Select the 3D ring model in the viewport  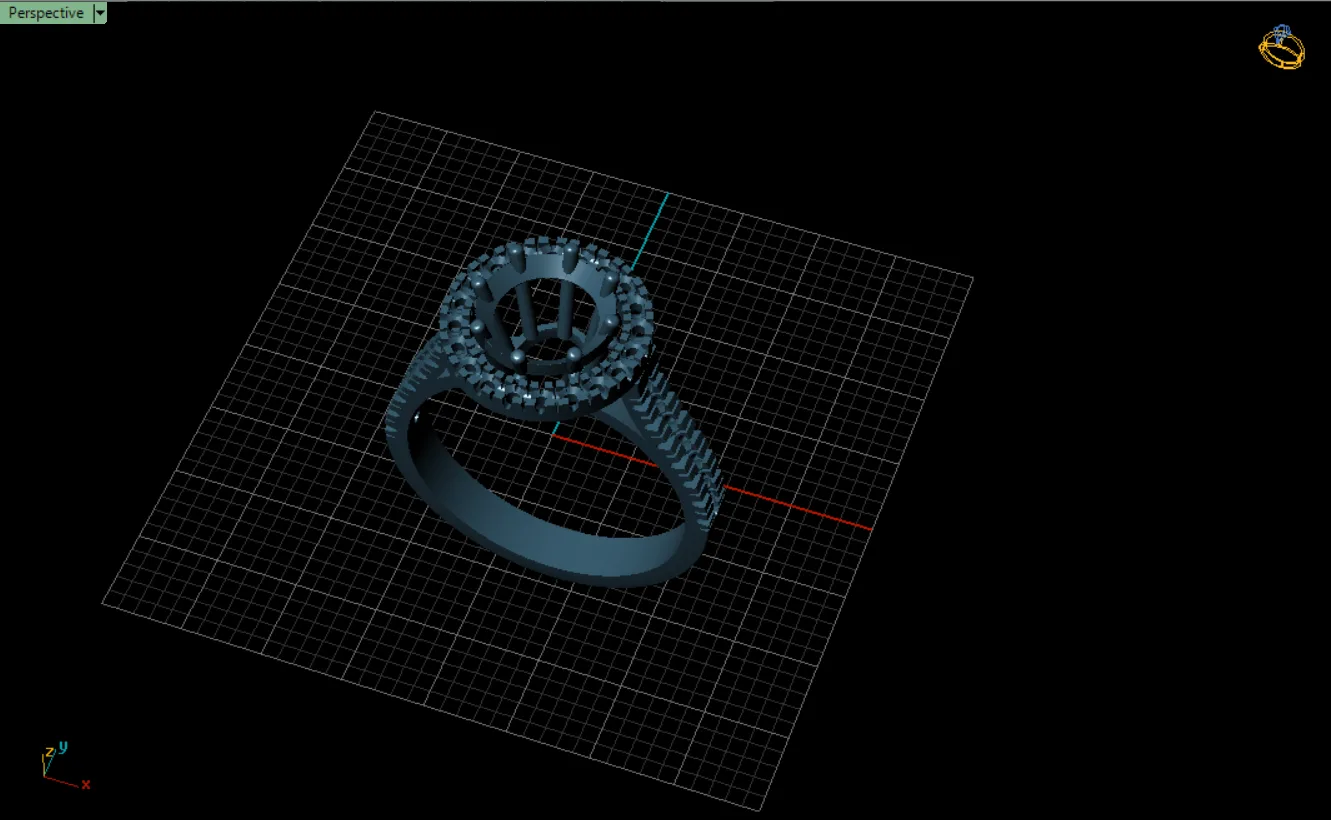(x=553, y=410)
